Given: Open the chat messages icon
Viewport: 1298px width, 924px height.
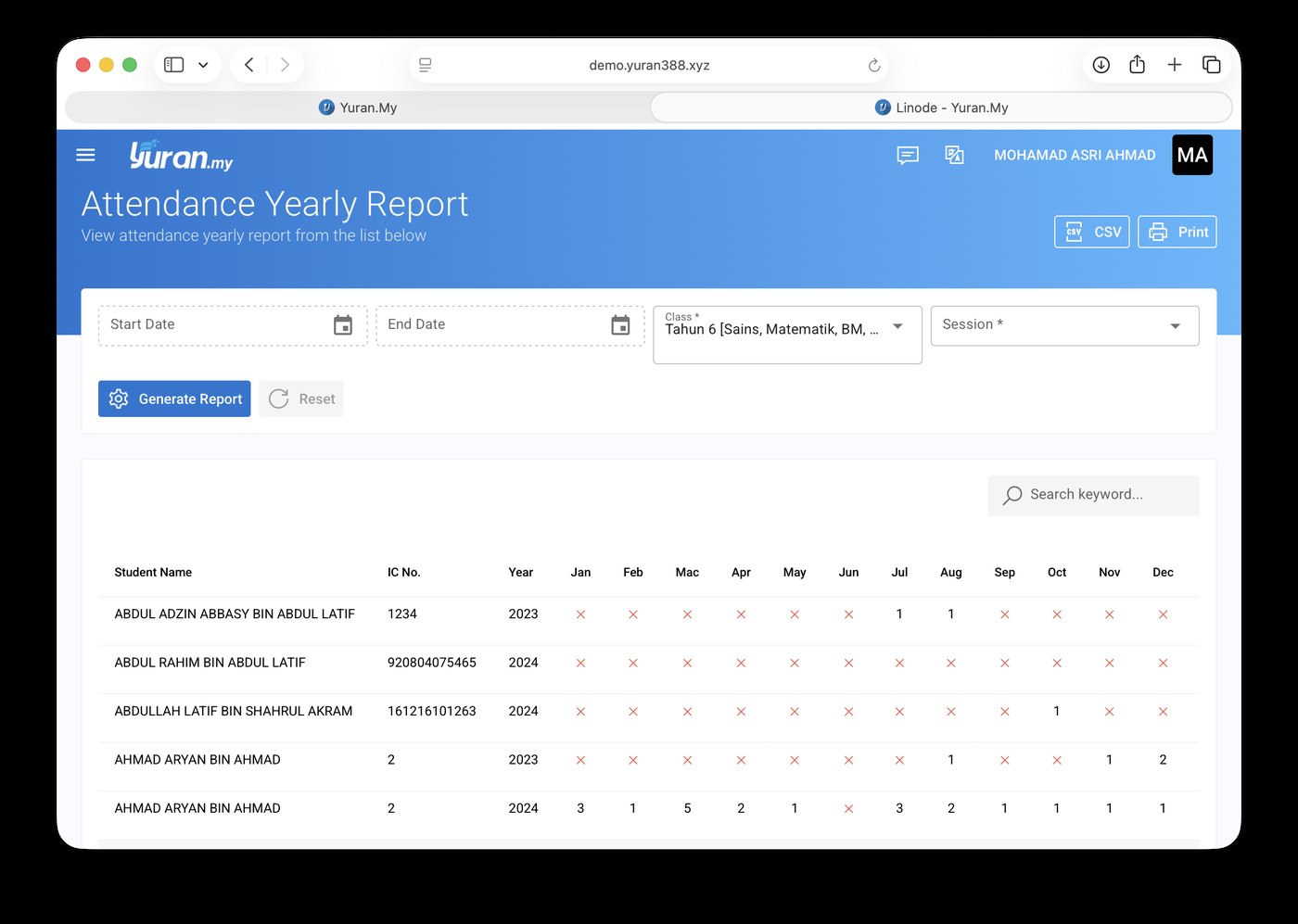Looking at the screenshot, I should point(908,155).
